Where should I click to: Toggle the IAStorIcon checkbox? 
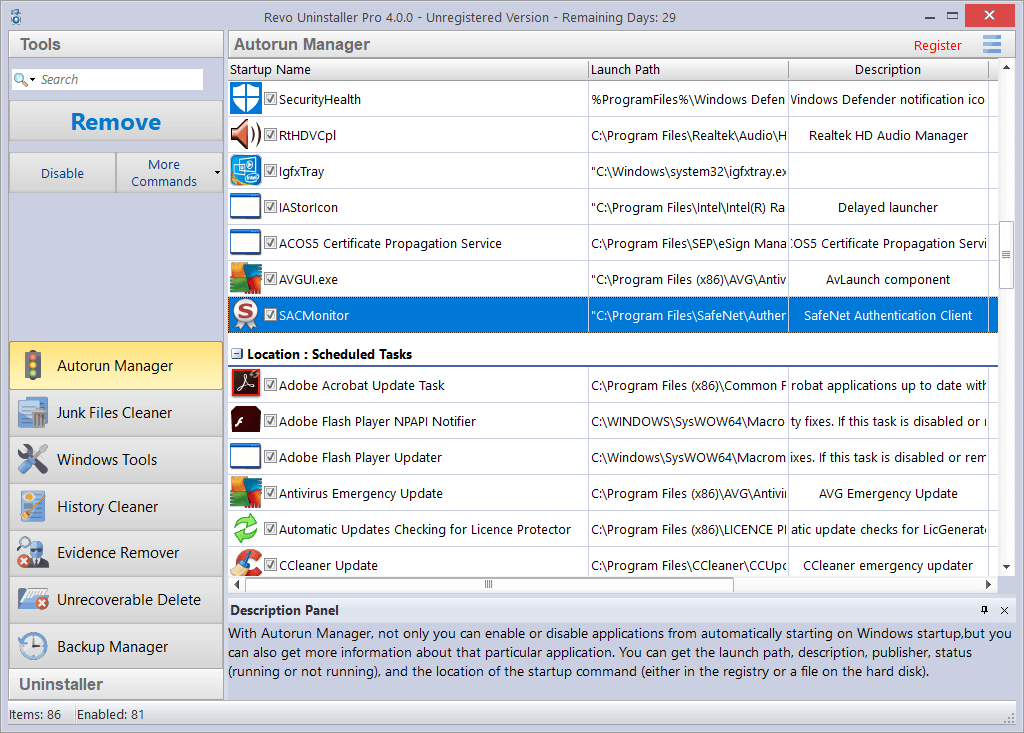(270, 206)
